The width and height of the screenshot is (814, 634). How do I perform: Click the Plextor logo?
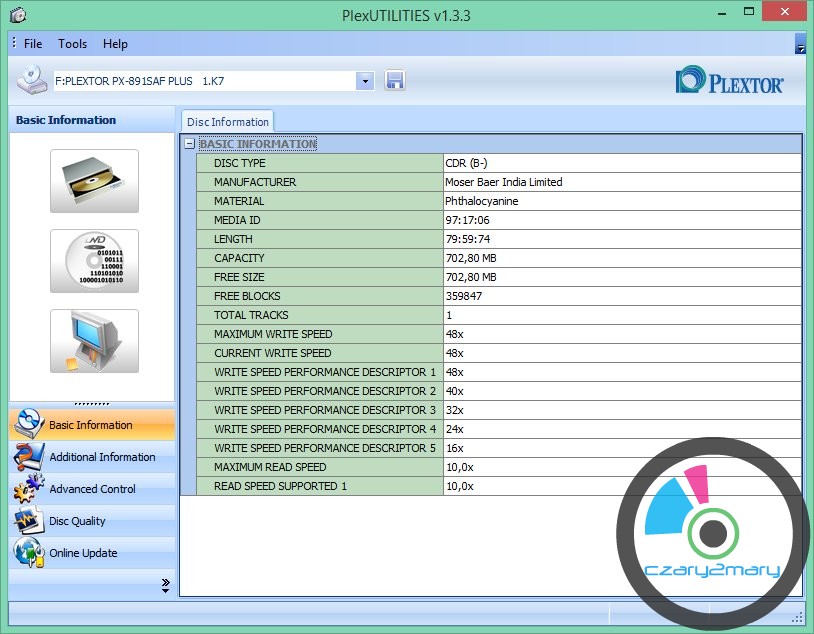730,81
